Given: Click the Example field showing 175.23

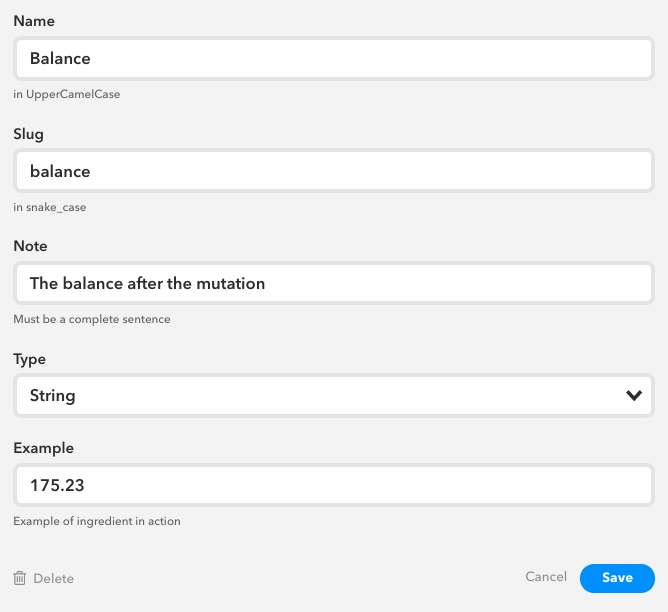Looking at the screenshot, I should click(334, 485).
